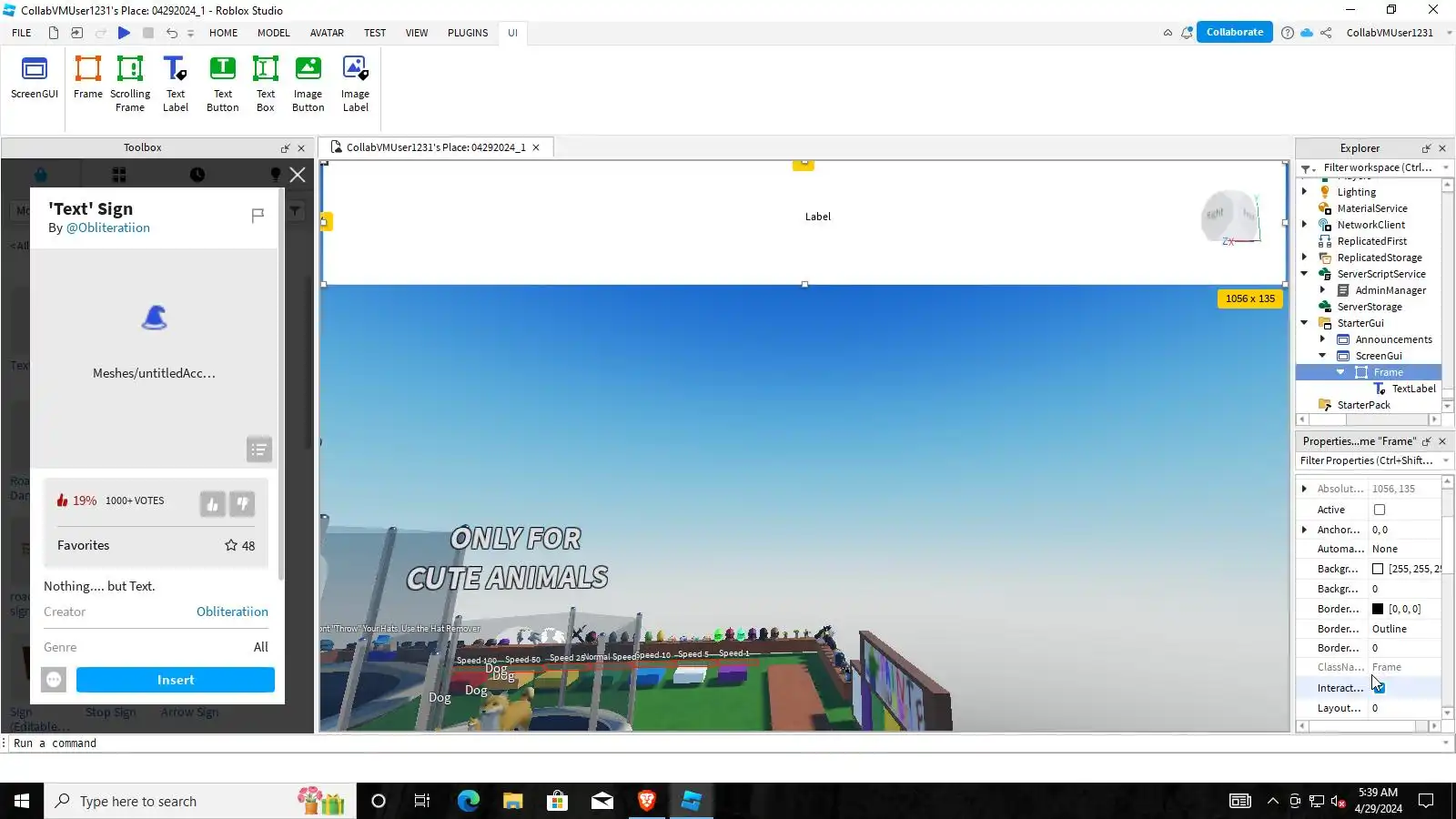Insert the 'Text' Sign asset

[x=176, y=680]
